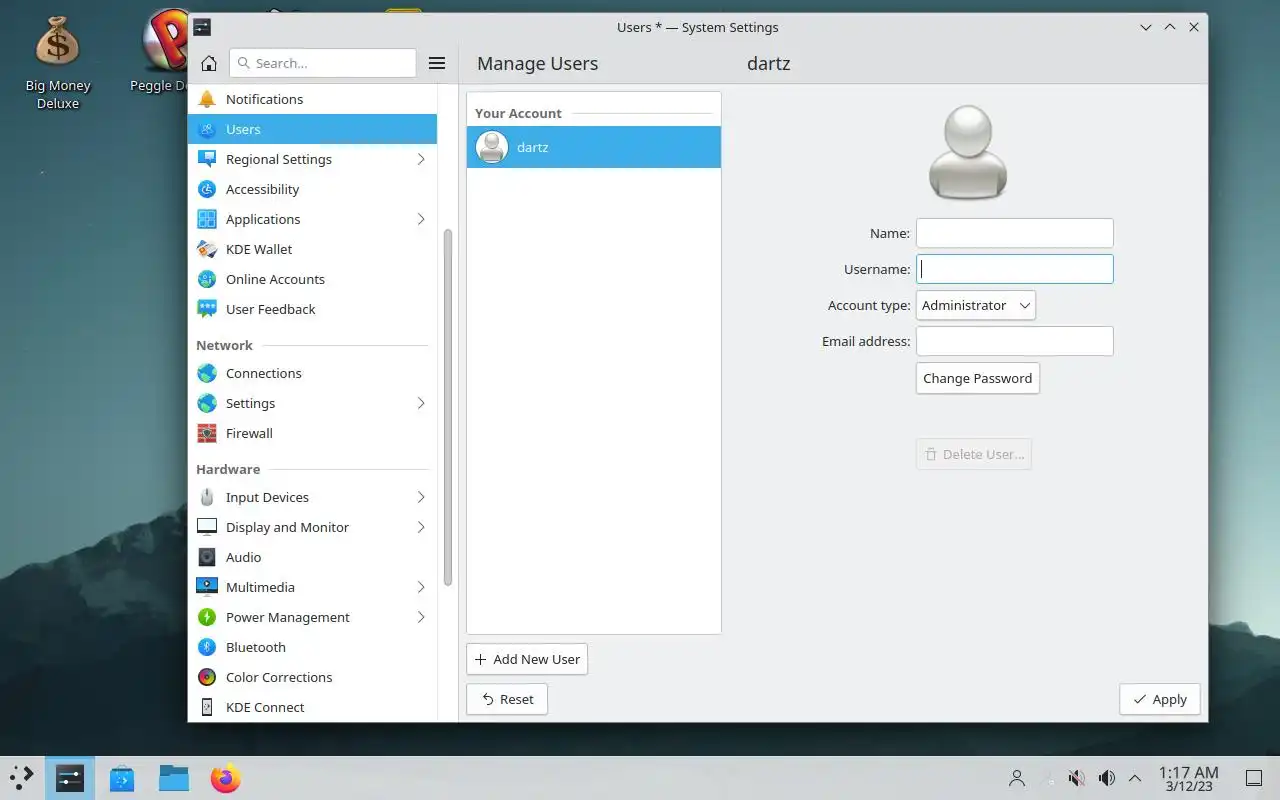Open the Accessibility settings
Image resolution: width=1280 pixels, height=800 pixels.
[x=312, y=189]
